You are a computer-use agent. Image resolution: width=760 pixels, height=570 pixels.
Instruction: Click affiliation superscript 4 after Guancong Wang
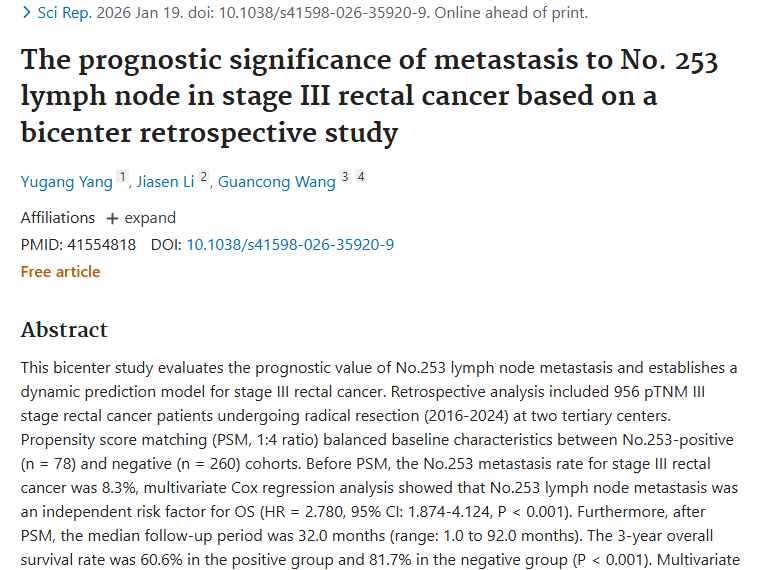click(x=361, y=177)
